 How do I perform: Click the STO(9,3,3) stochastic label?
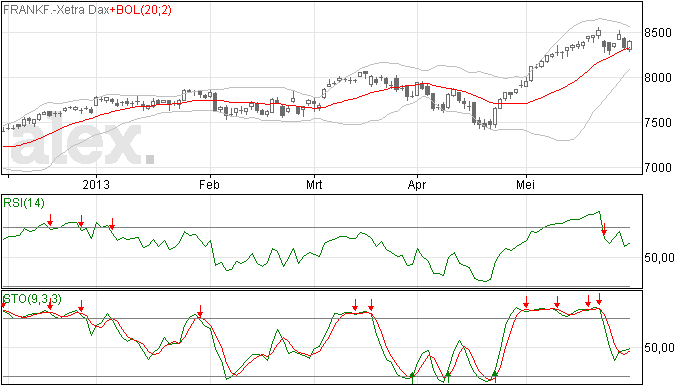click(32, 299)
